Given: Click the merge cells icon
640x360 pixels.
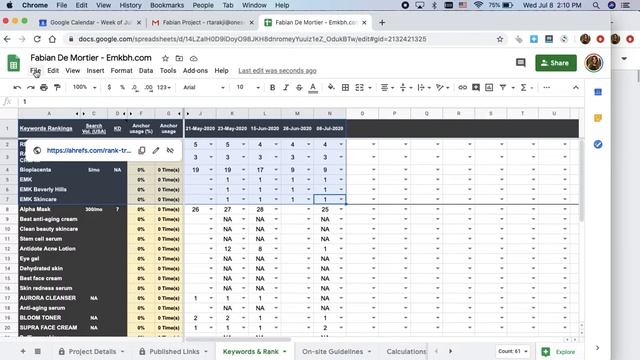Looking at the screenshot, I should pyautogui.click(x=359, y=87).
